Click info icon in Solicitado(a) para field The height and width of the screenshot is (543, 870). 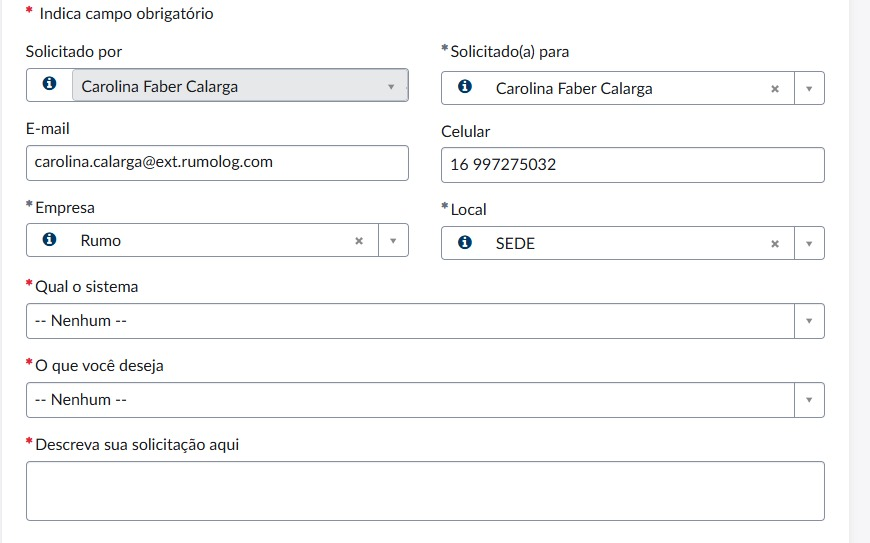coord(465,87)
